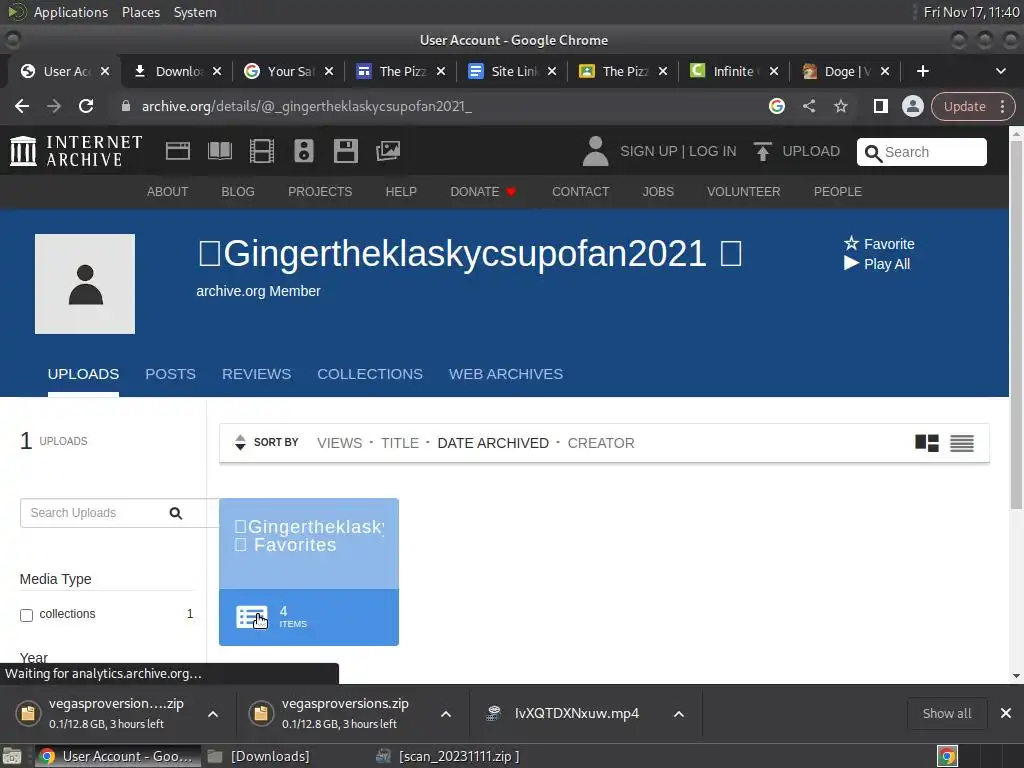Screen dimensions: 1024x768
Task: Sort uploads by Views
Action: click(x=339, y=443)
